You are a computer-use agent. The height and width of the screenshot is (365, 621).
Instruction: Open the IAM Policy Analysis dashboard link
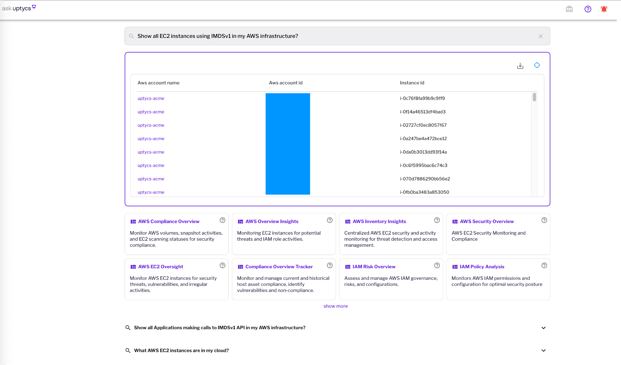[x=482, y=267]
